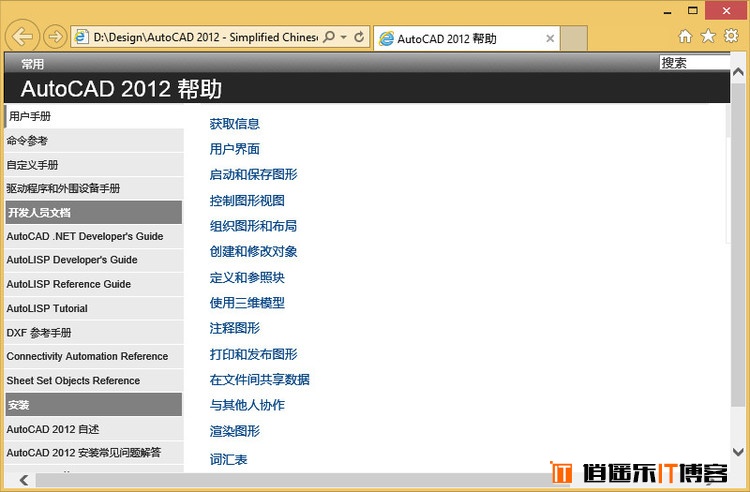Screen dimensions: 750x492
Task: Click the vertical scrollbar up arrow
Action: 738,72
